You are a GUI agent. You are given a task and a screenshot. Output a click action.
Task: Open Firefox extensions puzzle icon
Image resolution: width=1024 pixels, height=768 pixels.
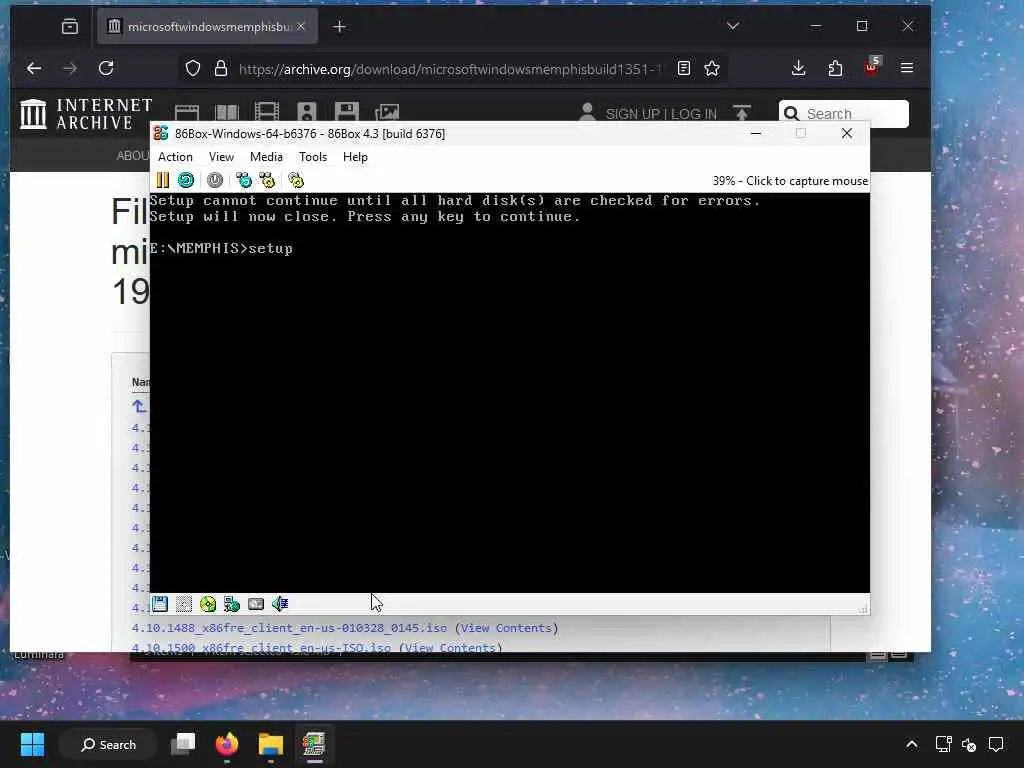click(835, 69)
